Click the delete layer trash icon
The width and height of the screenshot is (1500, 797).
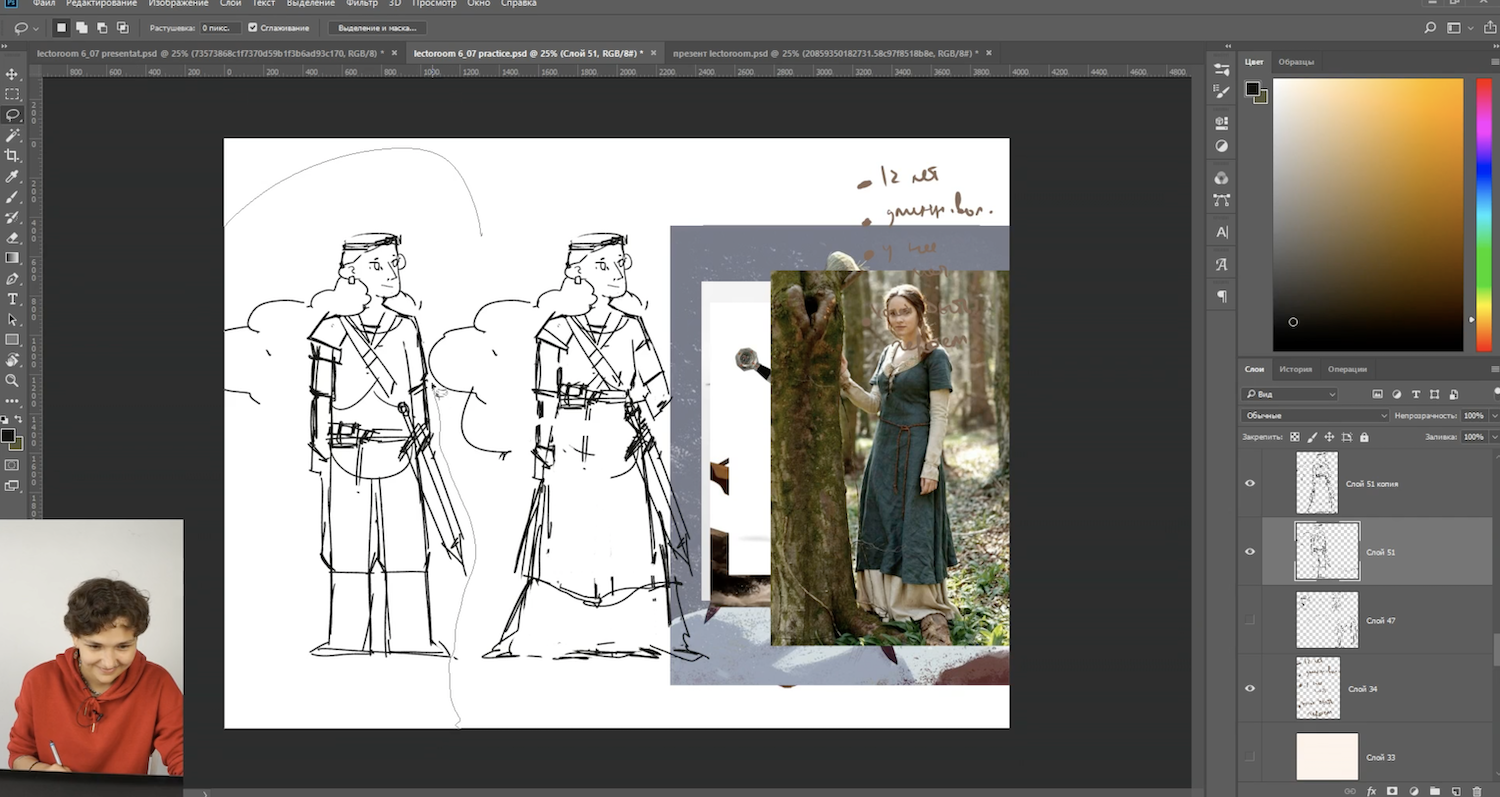(x=1475, y=791)
